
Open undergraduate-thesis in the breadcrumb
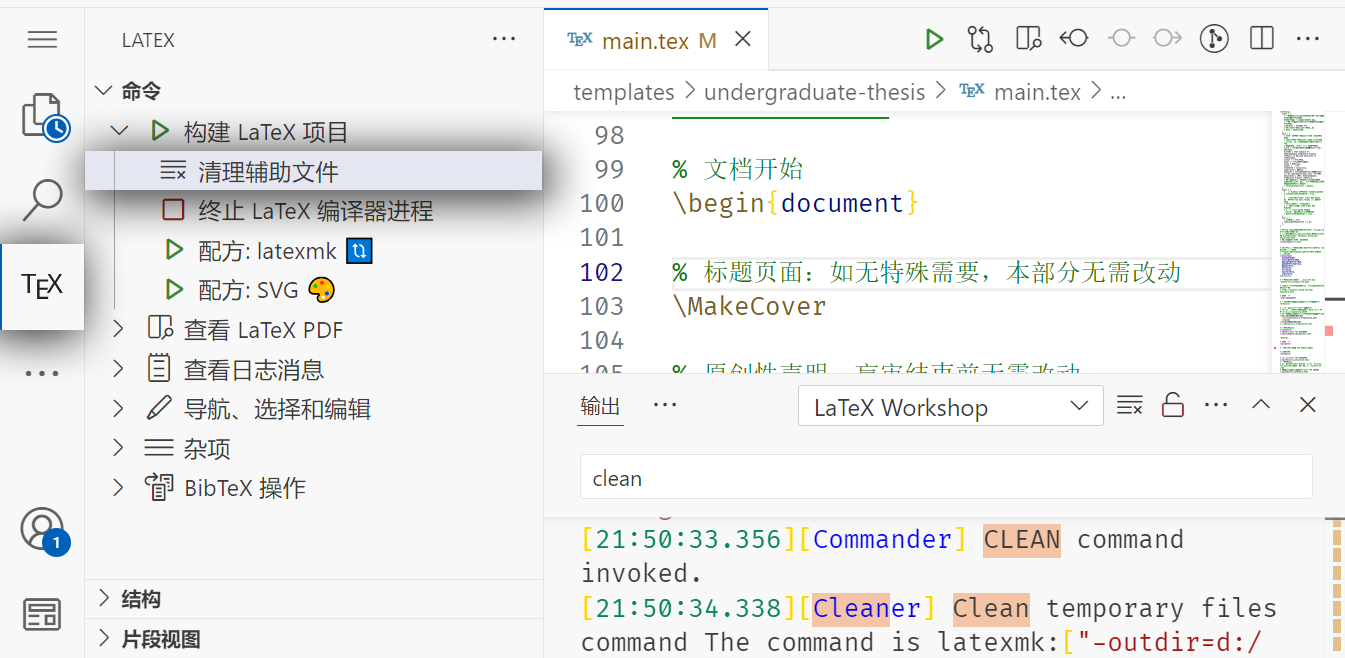tap(815, 91)
